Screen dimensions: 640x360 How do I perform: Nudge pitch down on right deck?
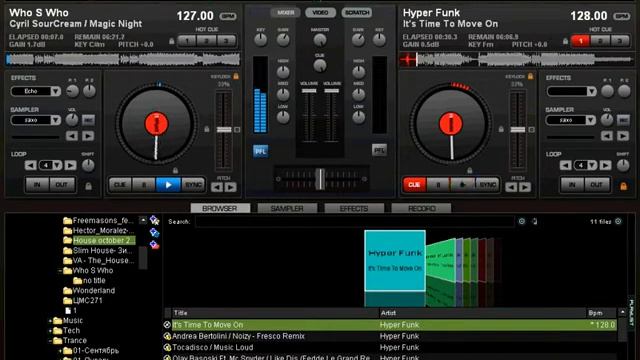(511, 187)
